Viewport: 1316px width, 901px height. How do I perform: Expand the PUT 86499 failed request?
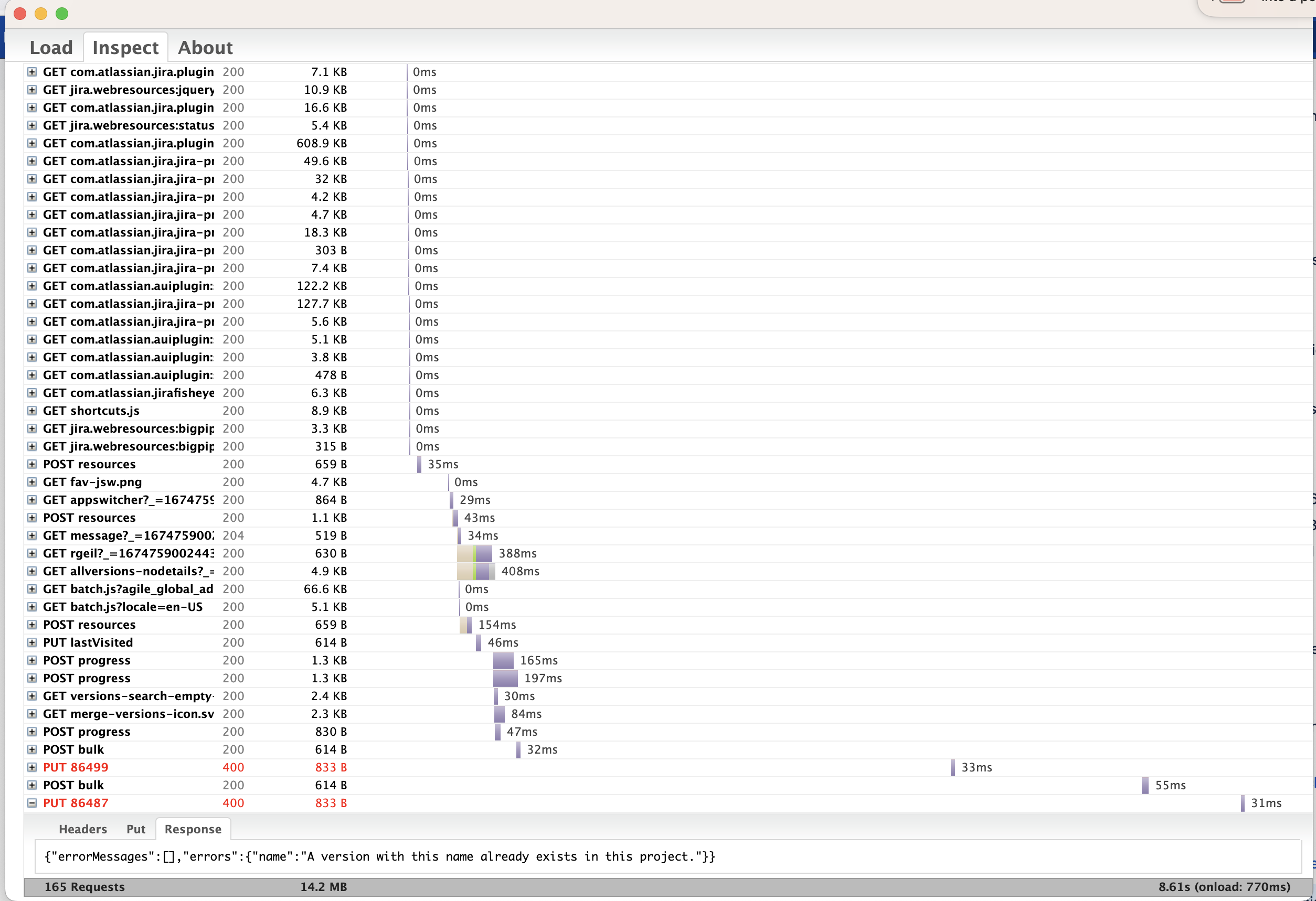(x=33, y=767)
